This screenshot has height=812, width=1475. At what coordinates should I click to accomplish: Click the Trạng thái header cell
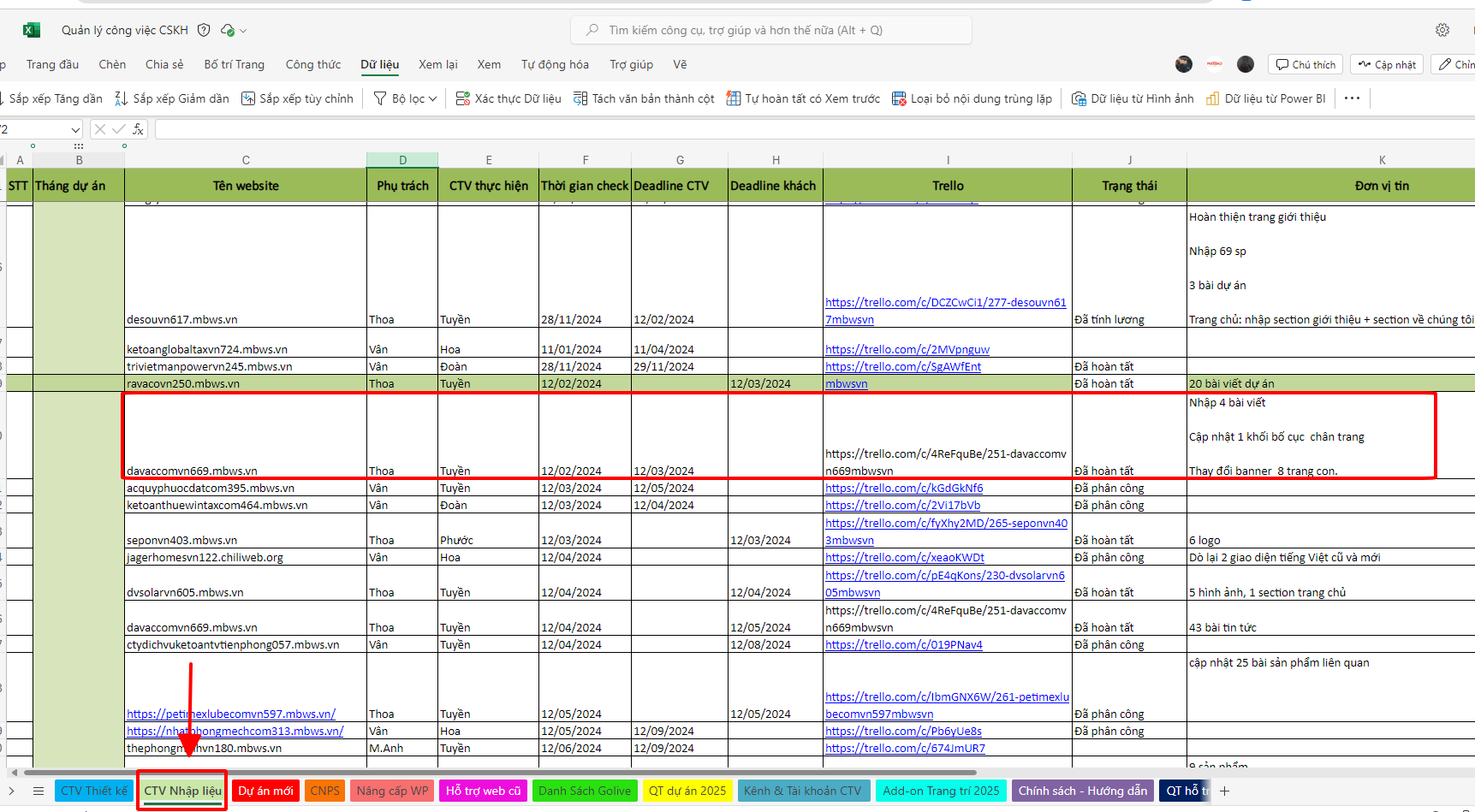pos(1129,186)
